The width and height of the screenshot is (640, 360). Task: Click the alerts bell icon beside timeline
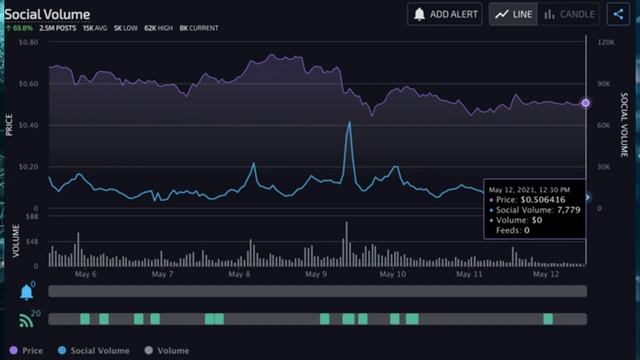click(27, 292)
